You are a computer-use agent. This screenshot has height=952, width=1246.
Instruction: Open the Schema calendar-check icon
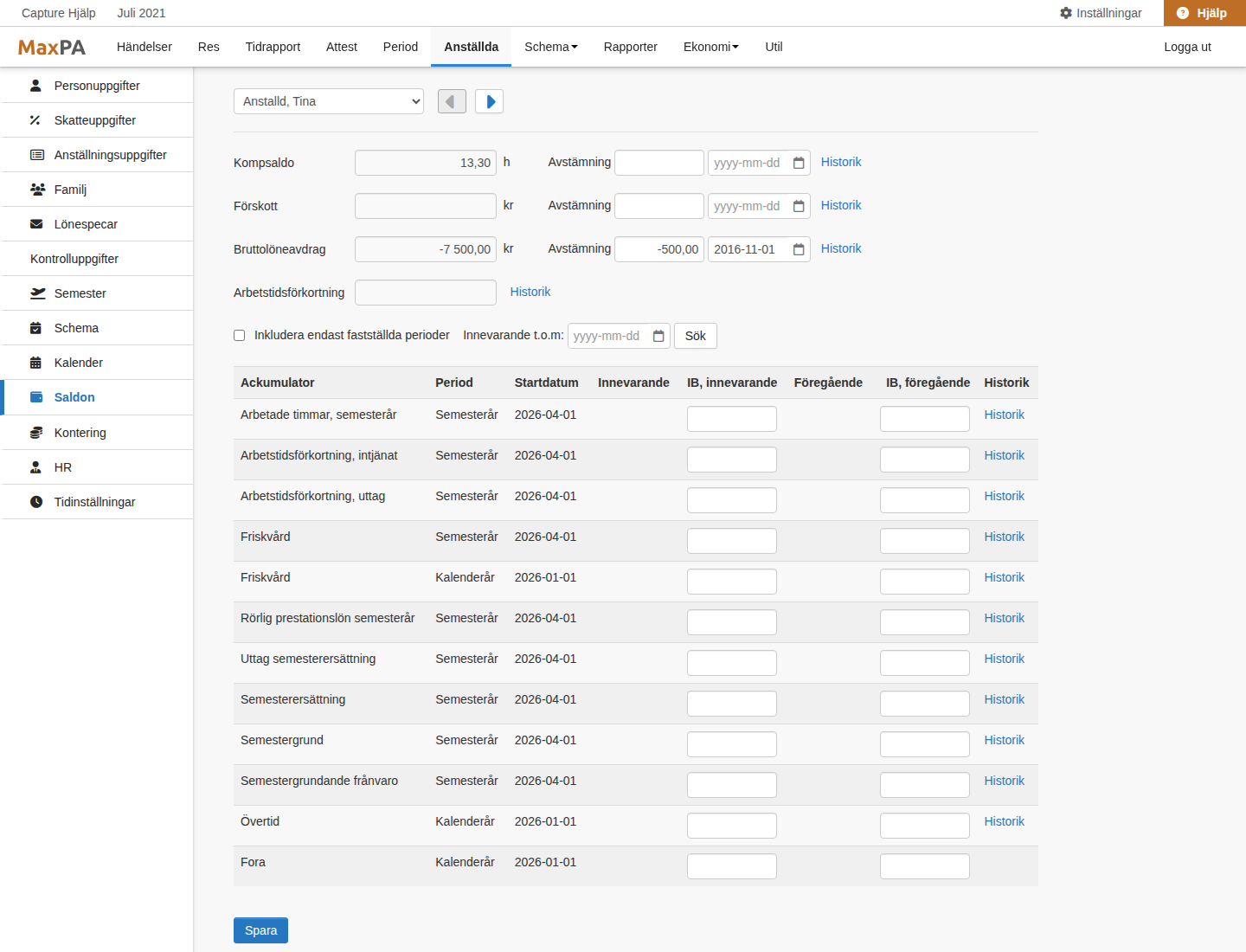click(x=35, y=328)
